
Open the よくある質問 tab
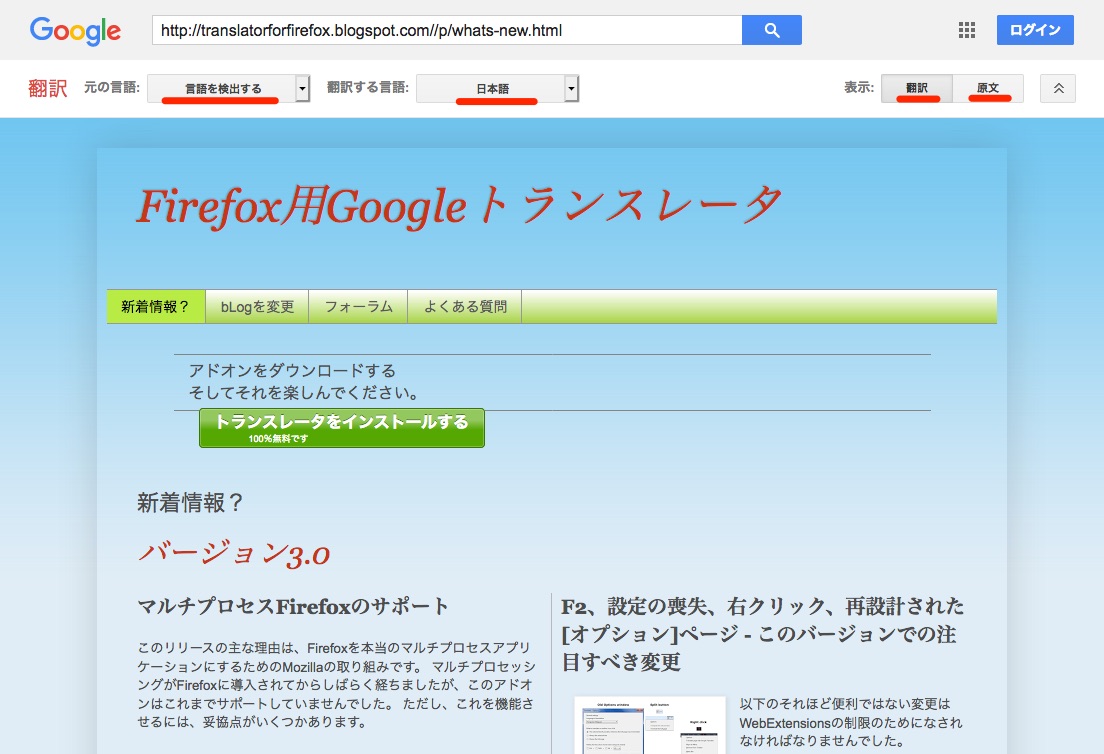pyautogui.click(x=465, y=307)
